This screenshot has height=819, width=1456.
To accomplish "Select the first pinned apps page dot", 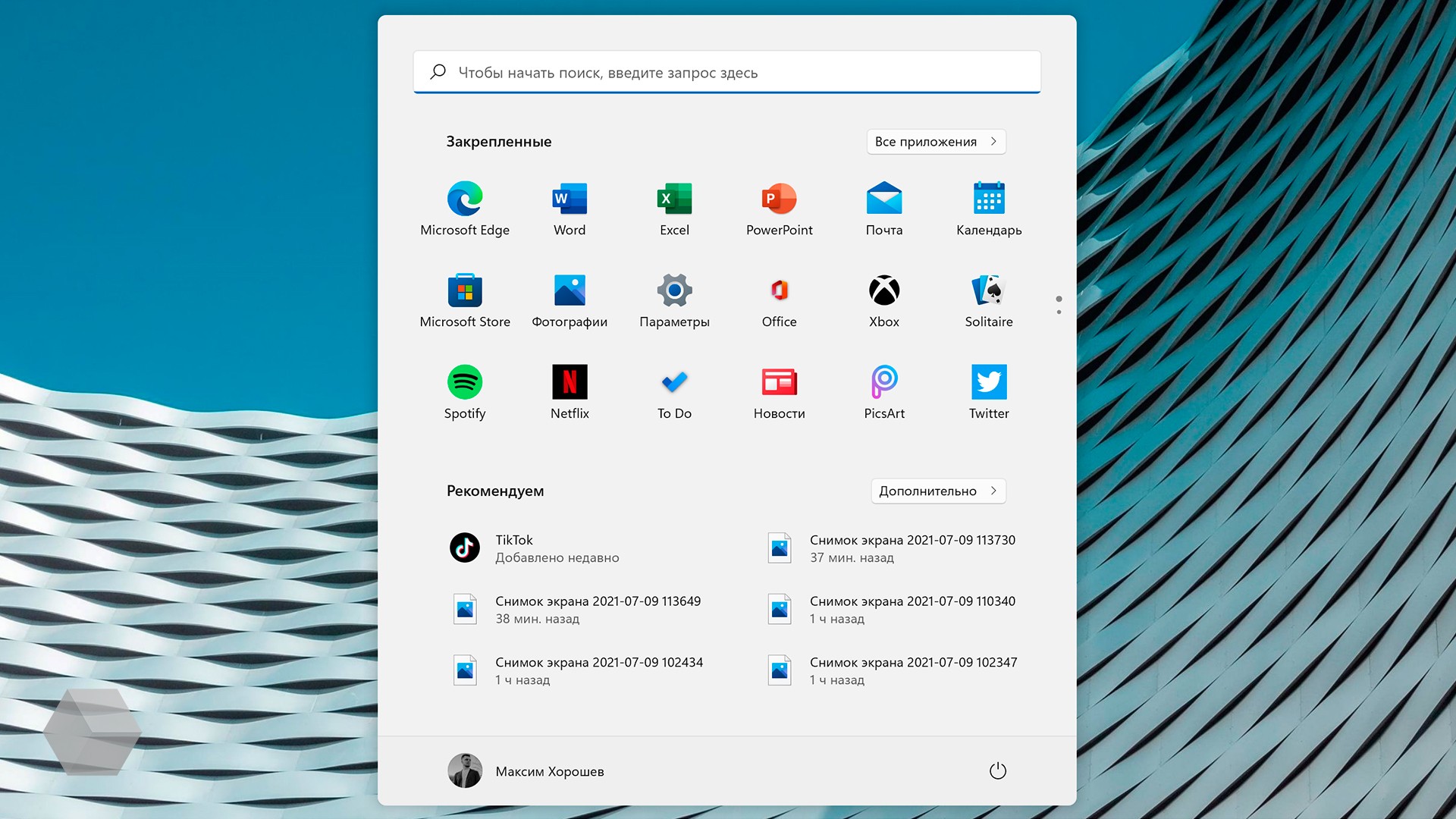I will click(x=1059, y=299).
